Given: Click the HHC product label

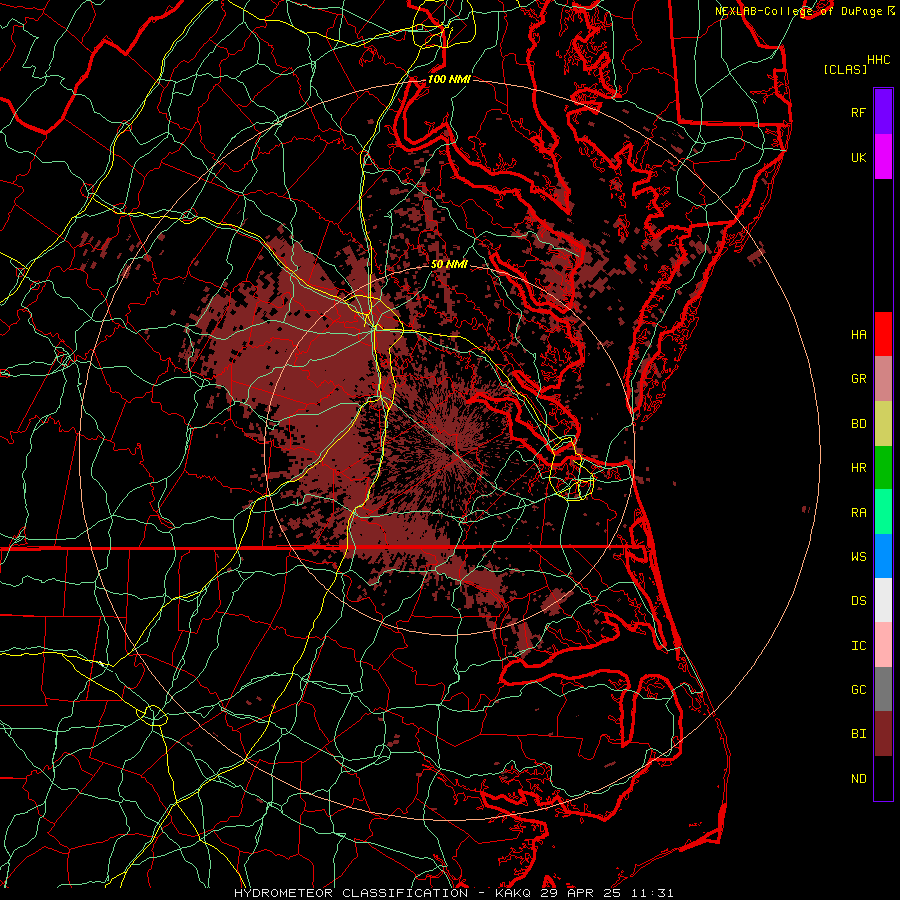Looking at the screenshot, I should 879,60.
